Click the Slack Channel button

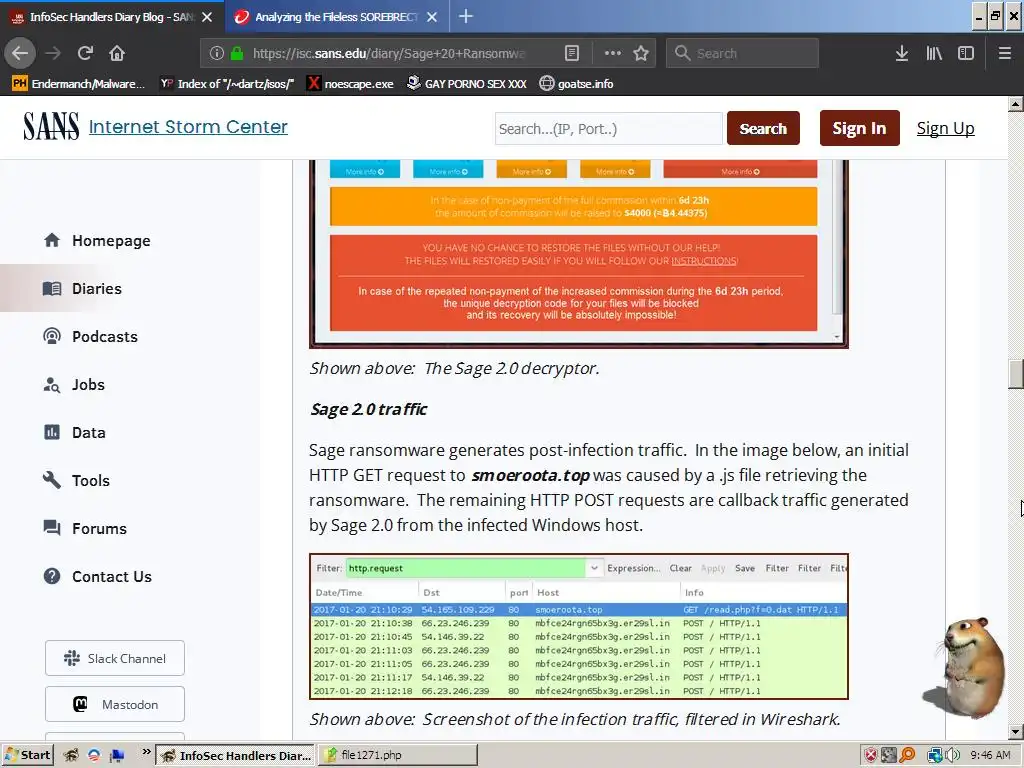(115, 658)
